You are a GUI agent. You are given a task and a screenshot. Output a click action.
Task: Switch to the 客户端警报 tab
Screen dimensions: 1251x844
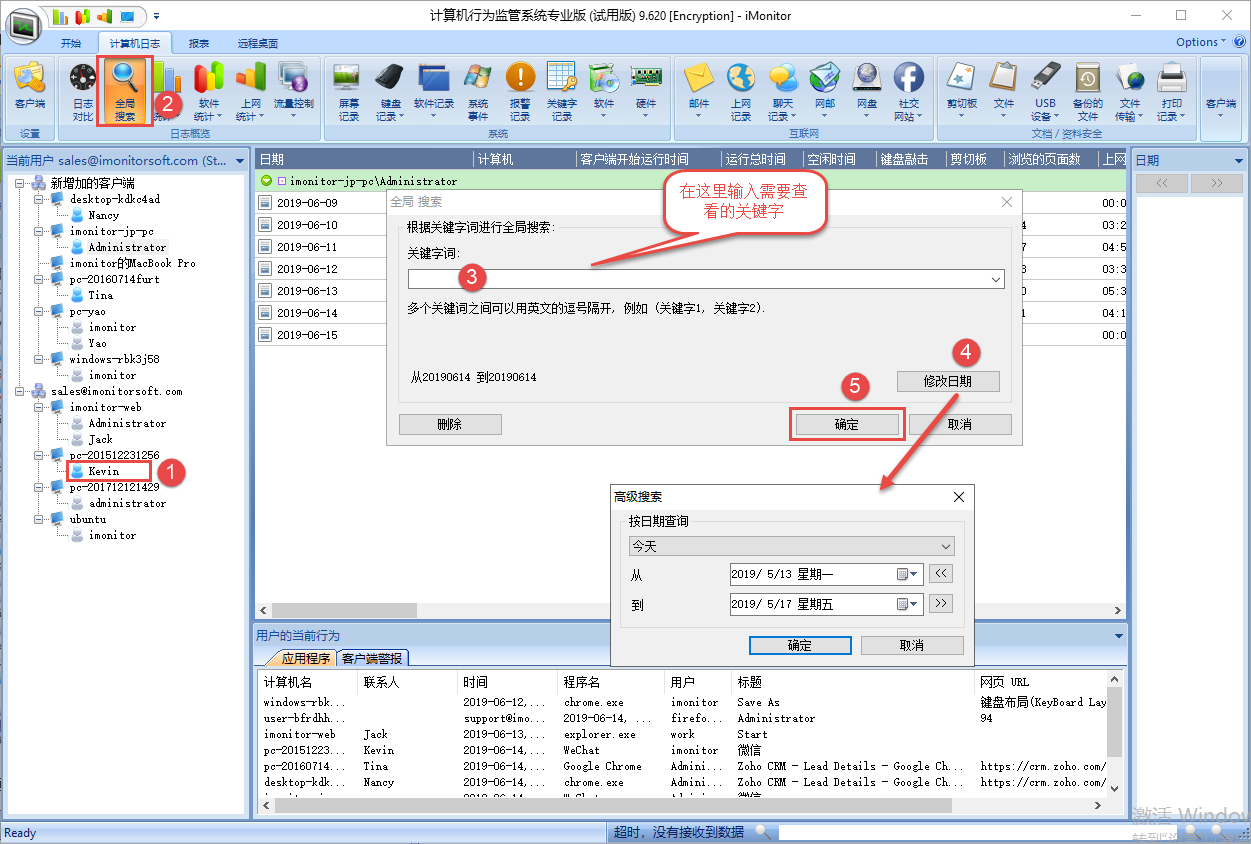372,658
